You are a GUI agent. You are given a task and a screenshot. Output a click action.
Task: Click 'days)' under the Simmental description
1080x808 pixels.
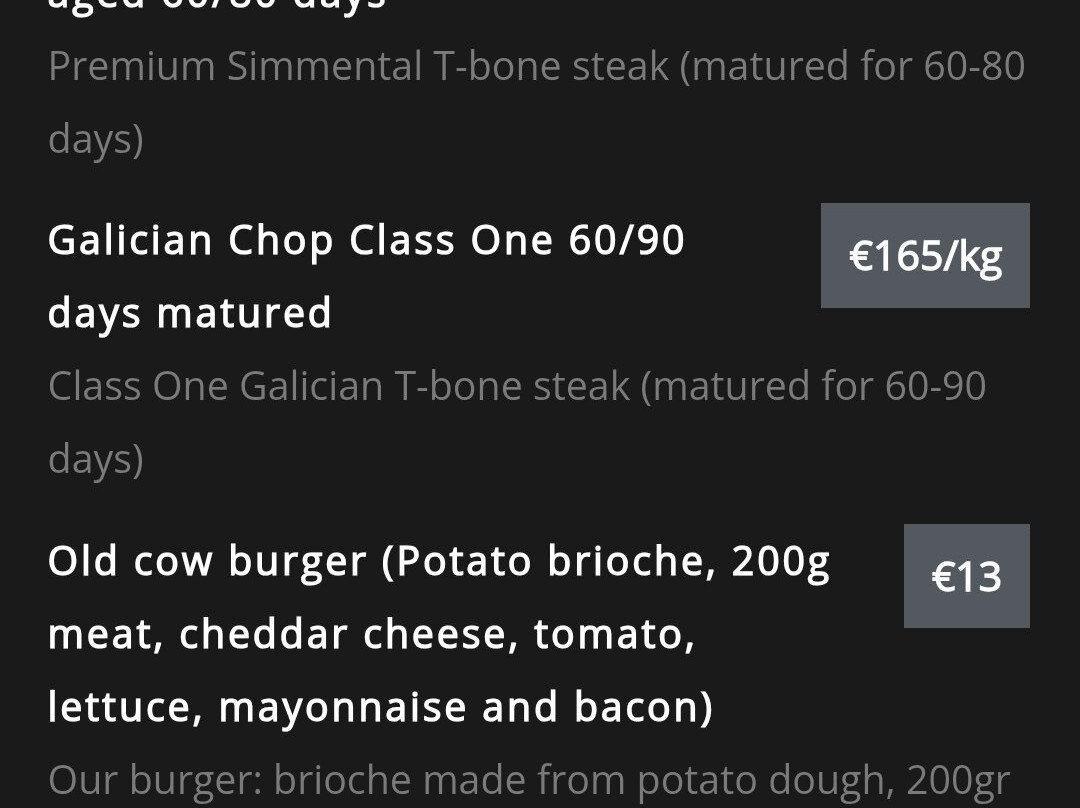[x=96, y=140]
